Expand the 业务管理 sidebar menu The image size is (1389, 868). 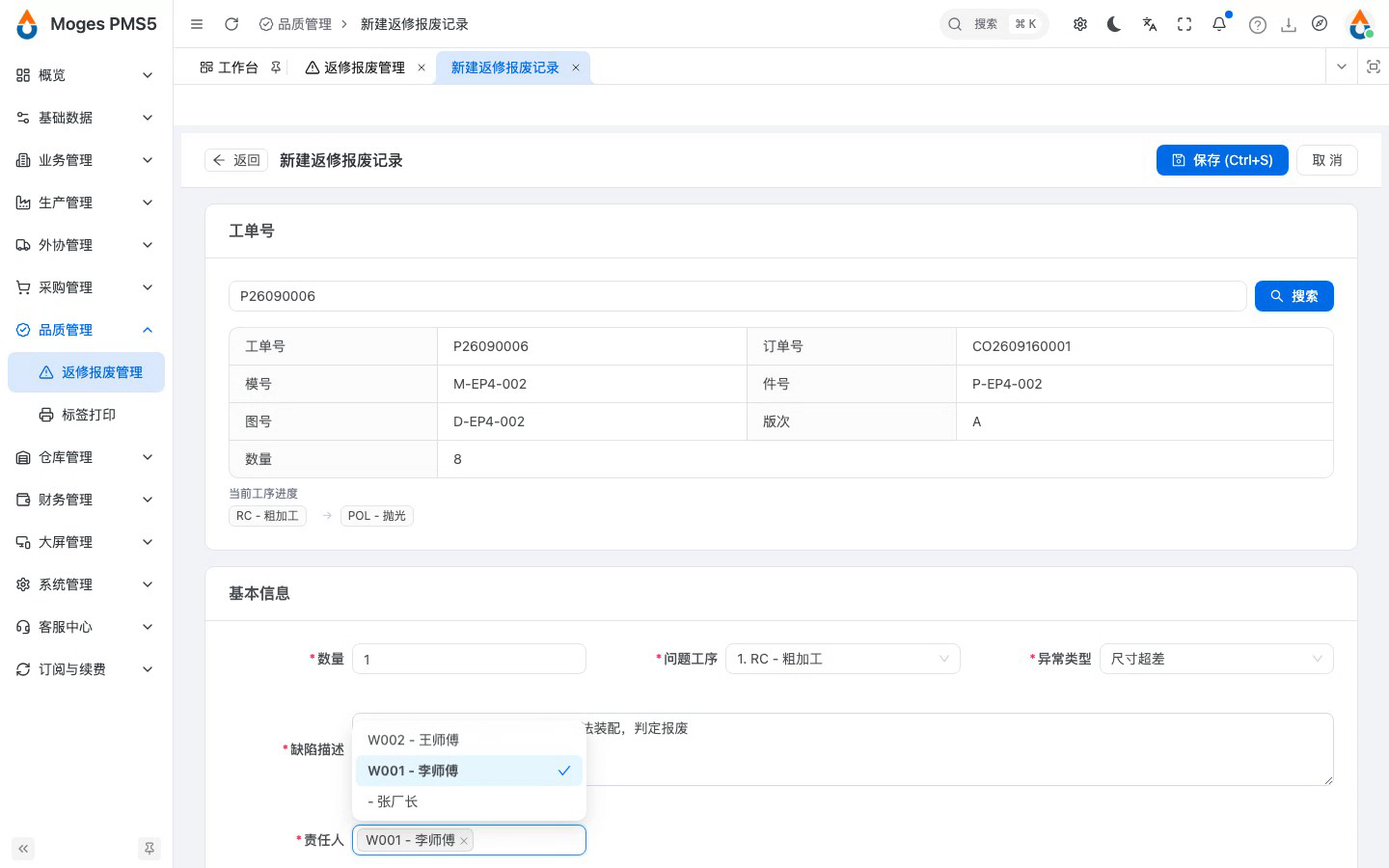tap(86, 160)
